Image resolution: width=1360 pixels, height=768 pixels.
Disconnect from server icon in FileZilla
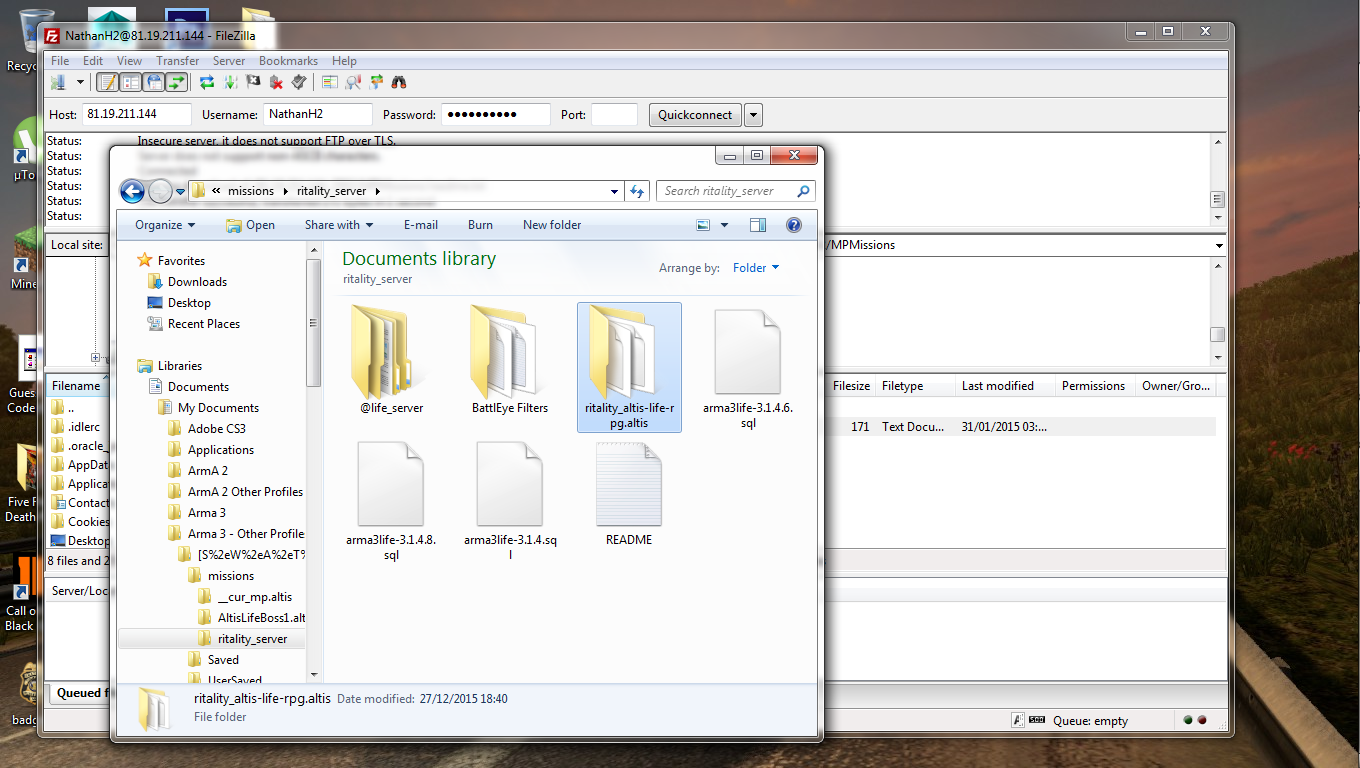(276, 82)
